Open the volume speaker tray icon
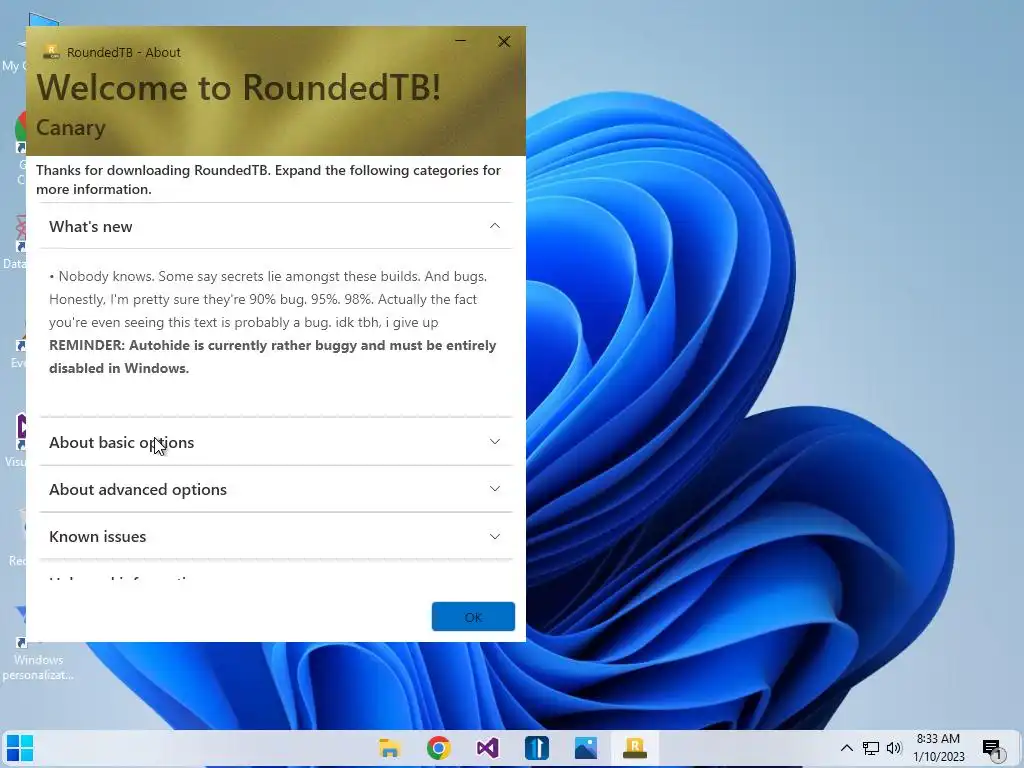This screenshot has width=1024, height=768. (x=894, y=748)
